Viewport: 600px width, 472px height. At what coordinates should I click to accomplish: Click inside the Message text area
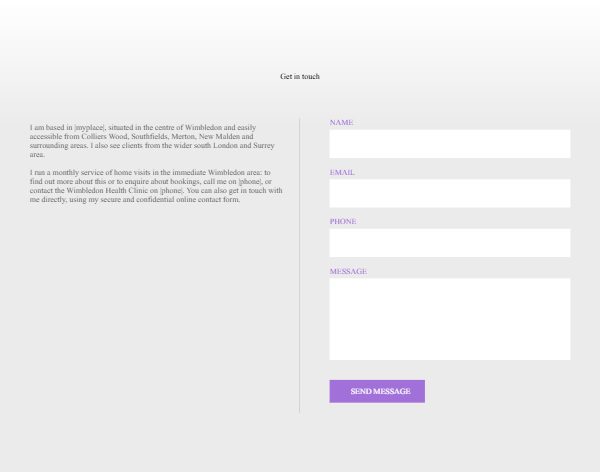click(x=449, y=319)
